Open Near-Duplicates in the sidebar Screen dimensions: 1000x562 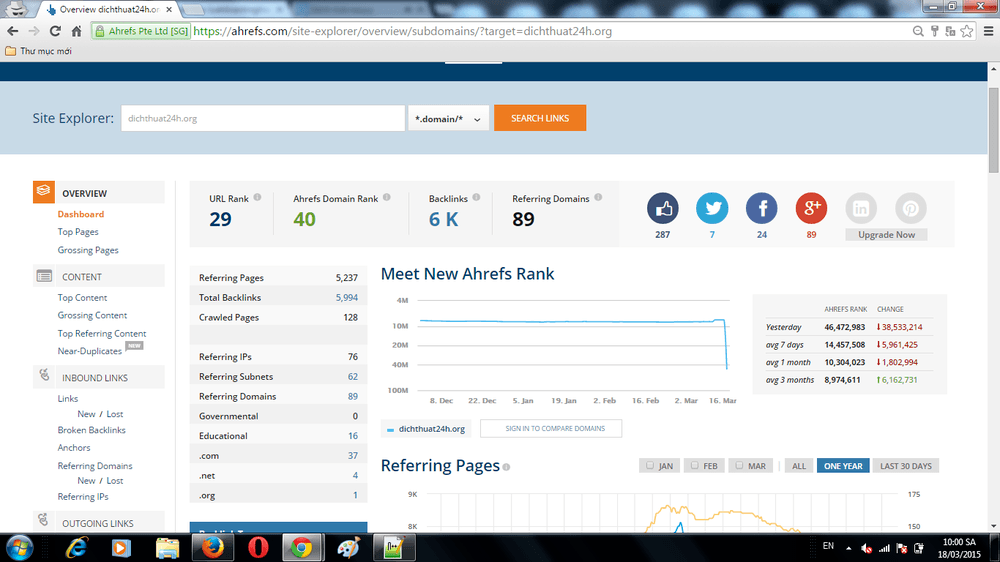pos(89,351)
